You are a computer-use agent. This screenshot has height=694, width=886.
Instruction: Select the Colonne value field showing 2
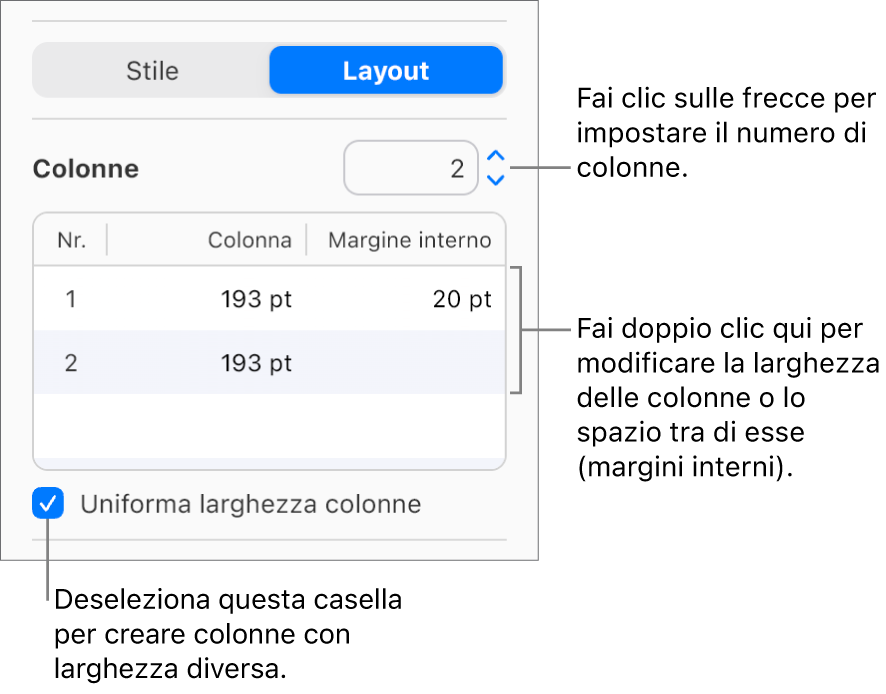[411, 168]
